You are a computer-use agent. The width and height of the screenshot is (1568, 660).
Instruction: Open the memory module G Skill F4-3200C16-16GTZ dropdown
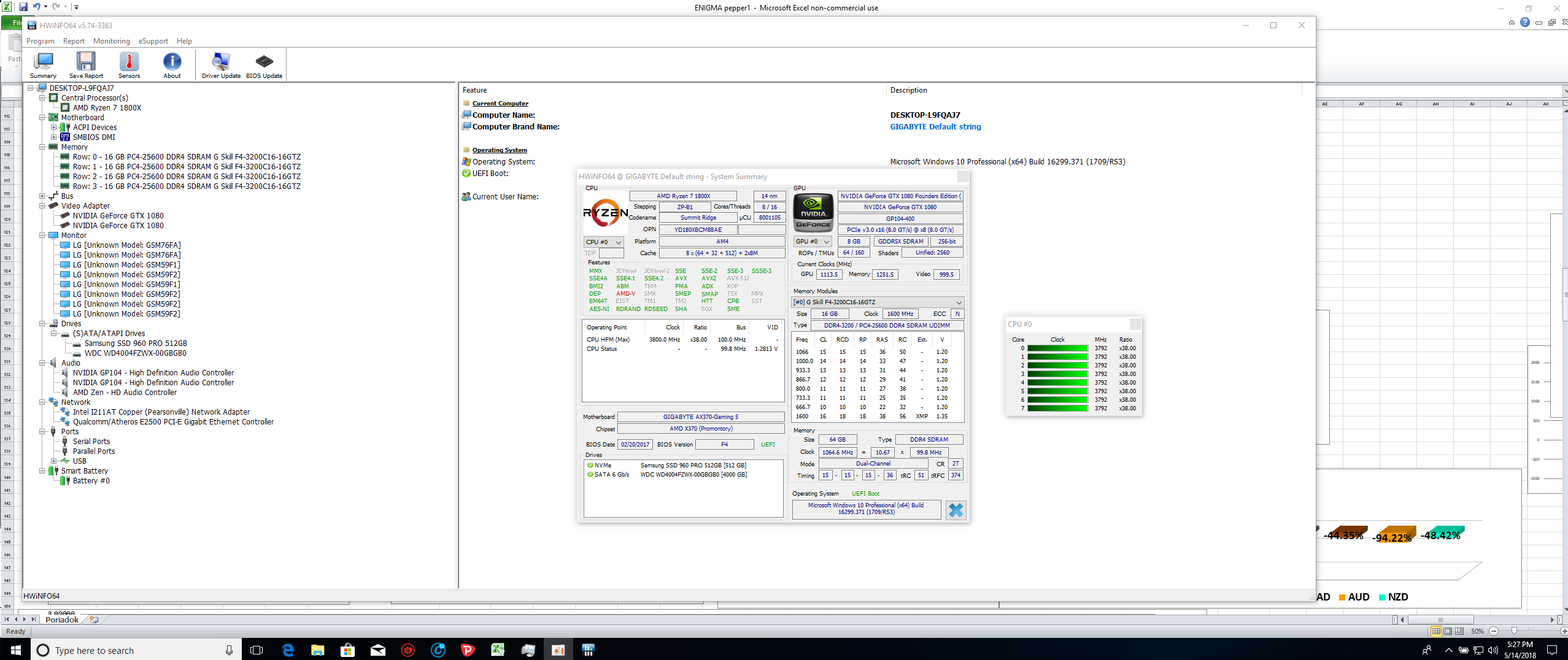877,302
